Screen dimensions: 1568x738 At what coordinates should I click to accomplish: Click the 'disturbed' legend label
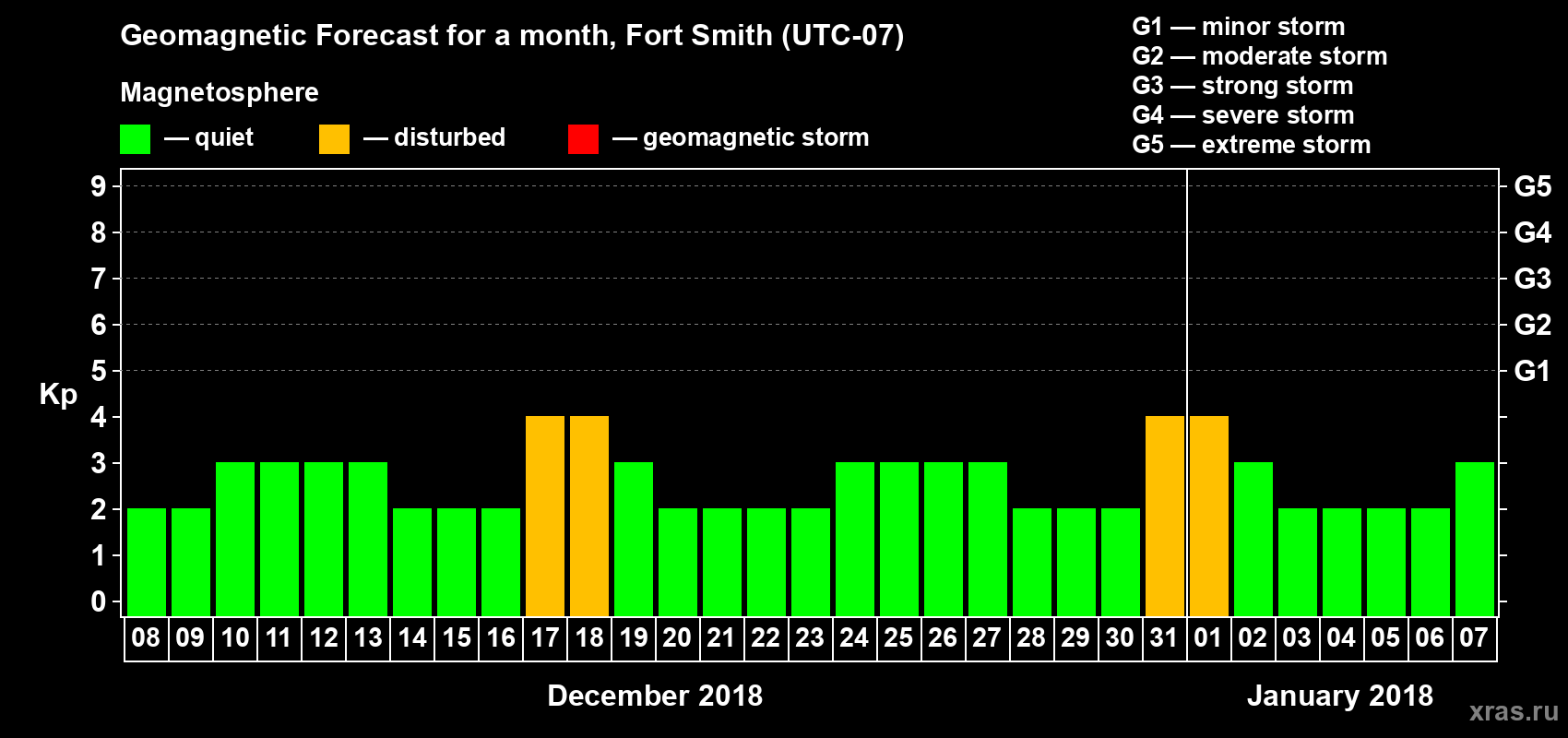[x=449, y=137]
